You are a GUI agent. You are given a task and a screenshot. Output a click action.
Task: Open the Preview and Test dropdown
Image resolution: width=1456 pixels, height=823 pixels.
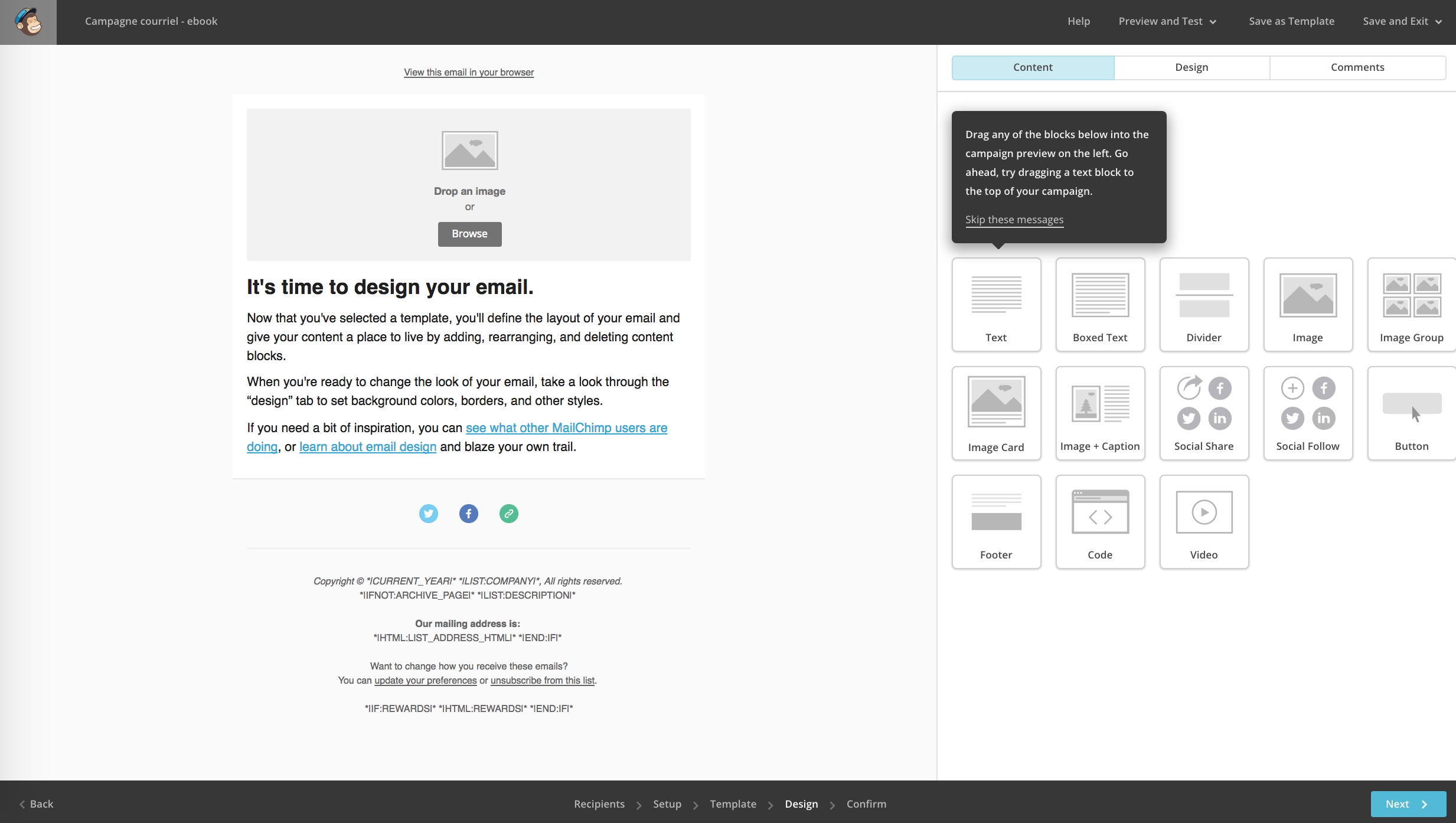[x=1167, y=21]
